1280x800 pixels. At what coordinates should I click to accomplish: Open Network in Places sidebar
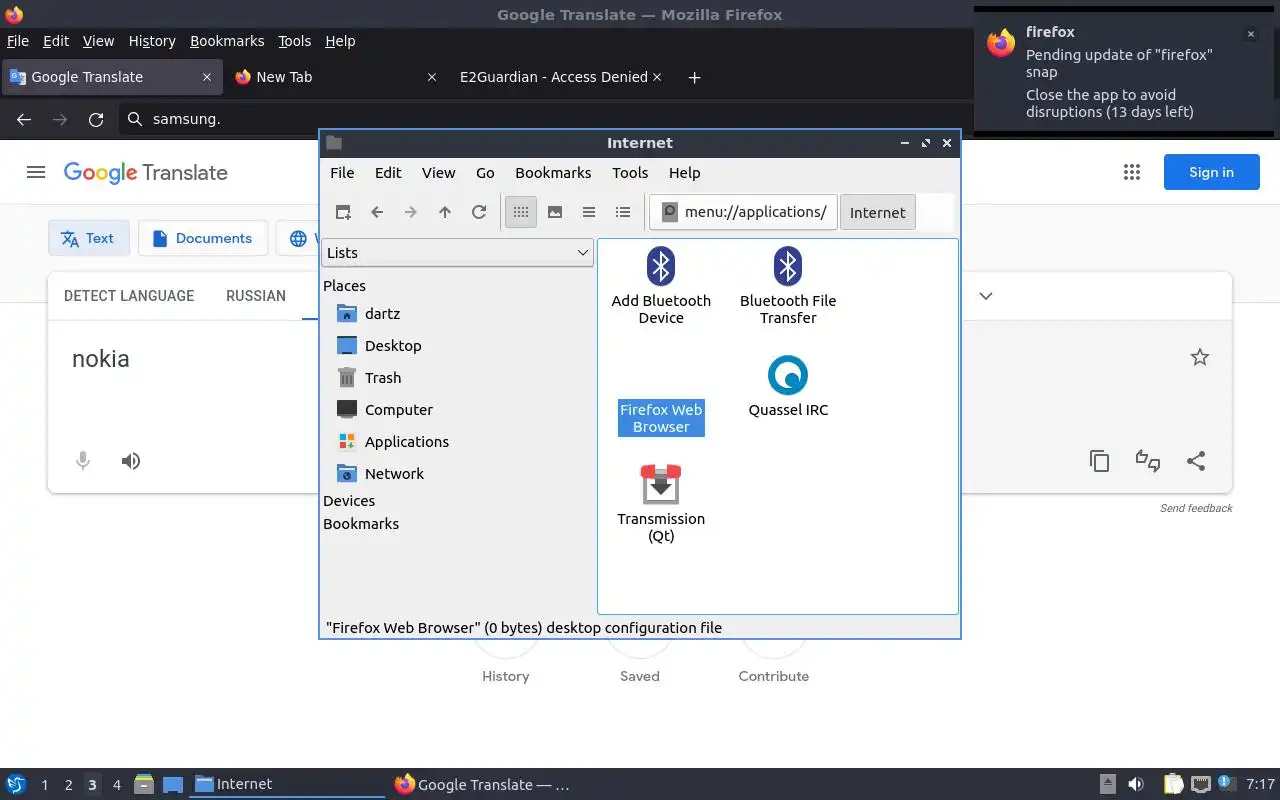pos(380,474)
